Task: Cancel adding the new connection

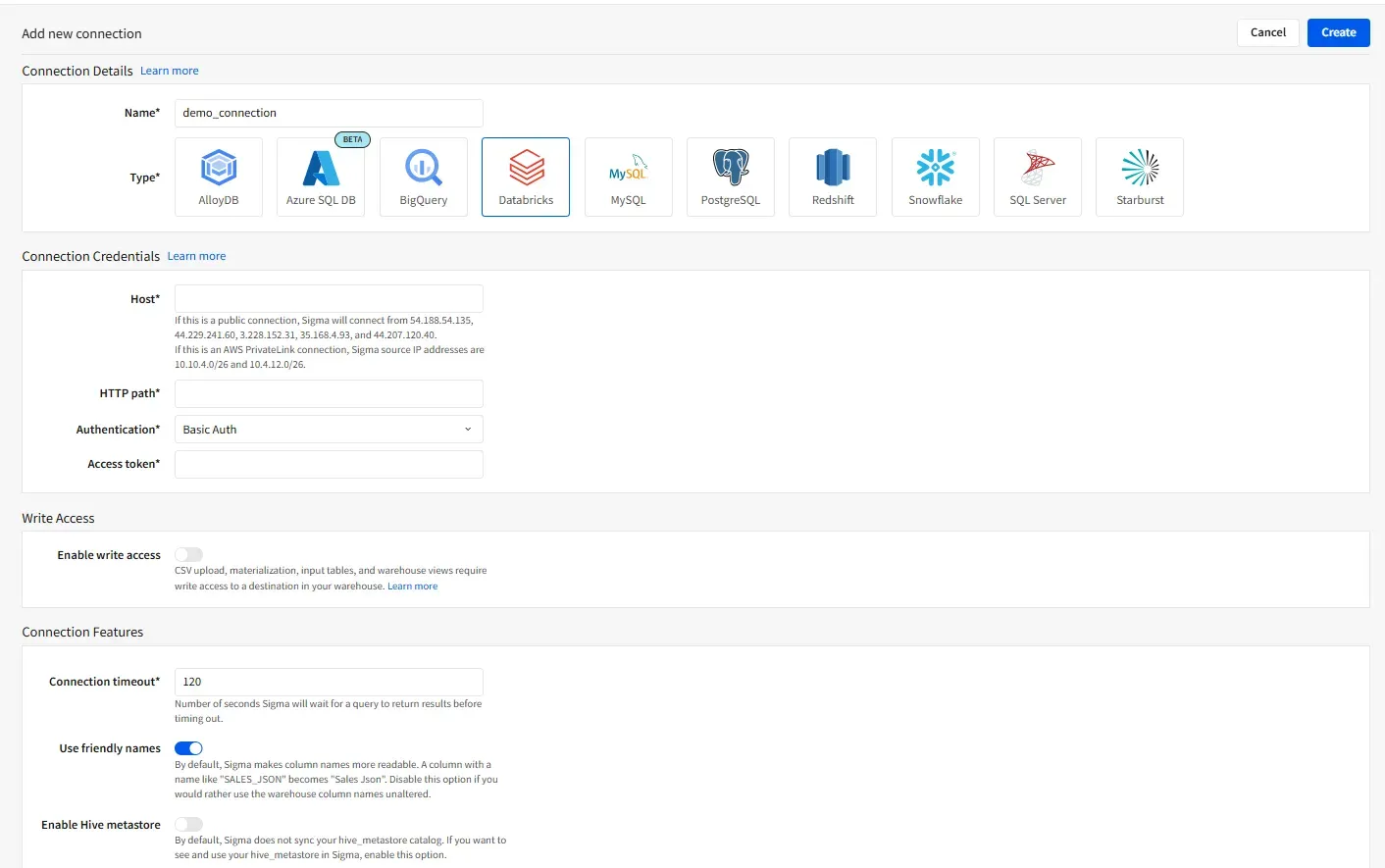Action: 1267,32
